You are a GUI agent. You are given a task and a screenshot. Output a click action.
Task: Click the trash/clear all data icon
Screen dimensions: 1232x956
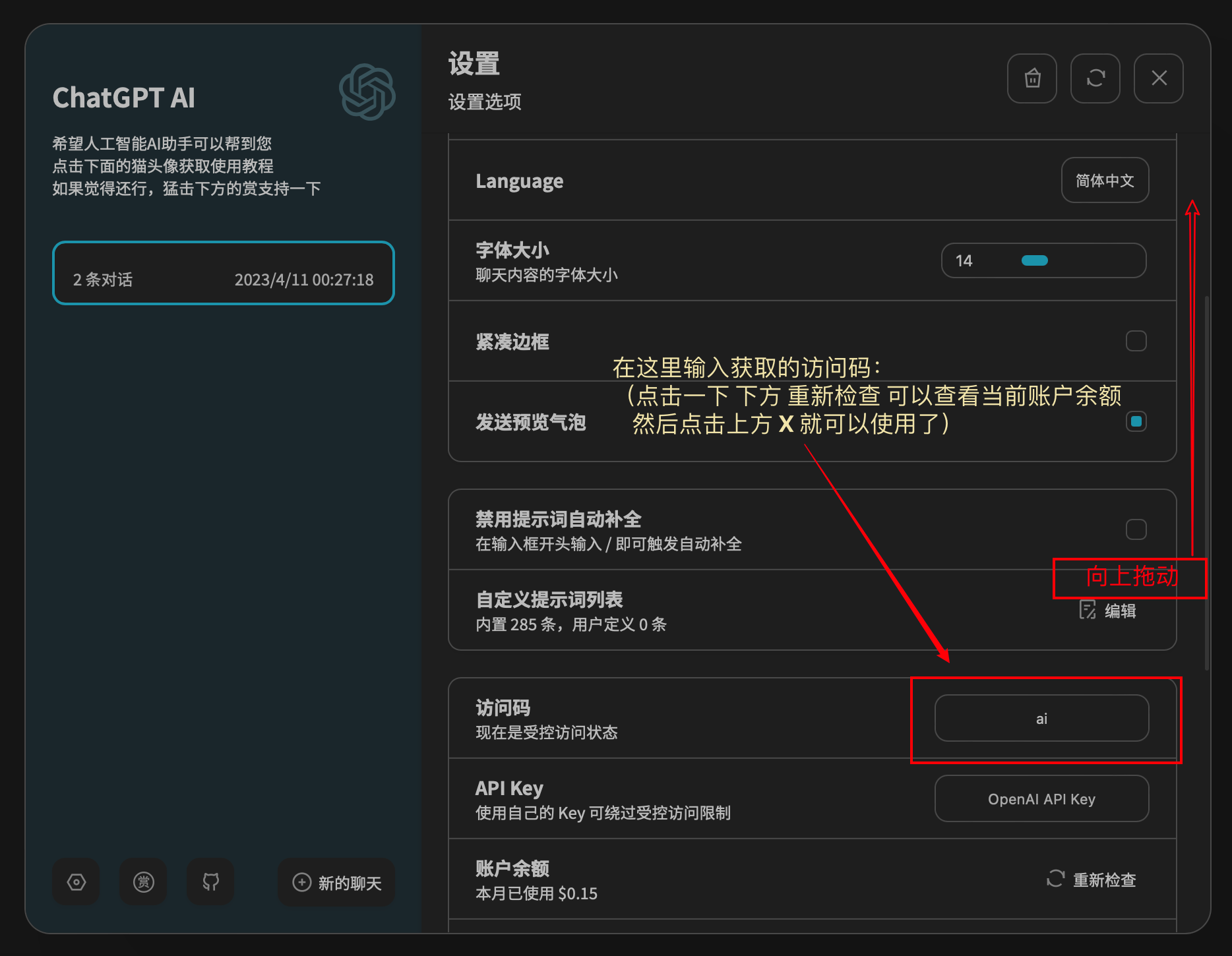click(1032, 78)
